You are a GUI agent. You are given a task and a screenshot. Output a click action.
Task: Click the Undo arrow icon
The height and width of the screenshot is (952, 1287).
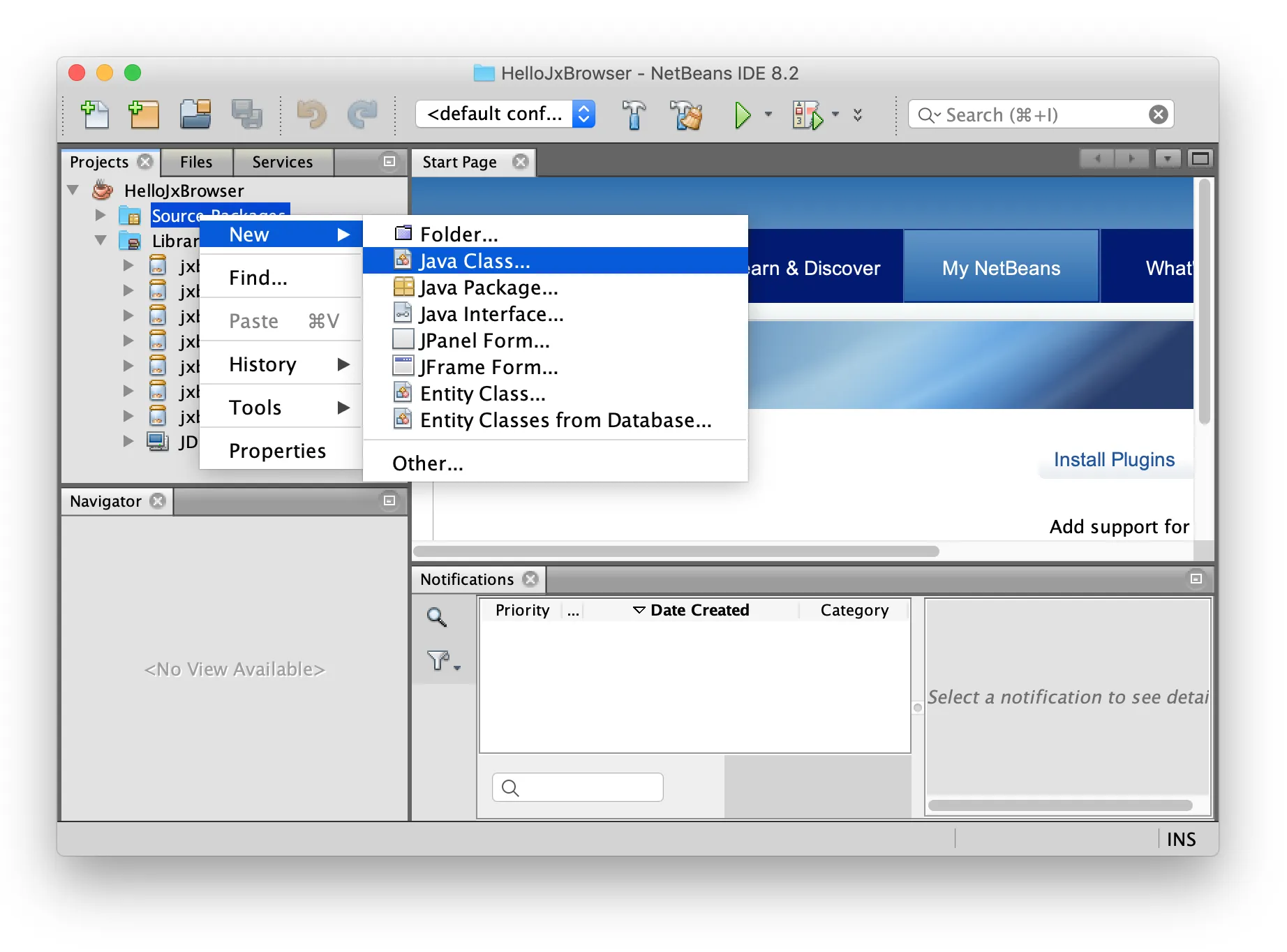pos(311,114)
